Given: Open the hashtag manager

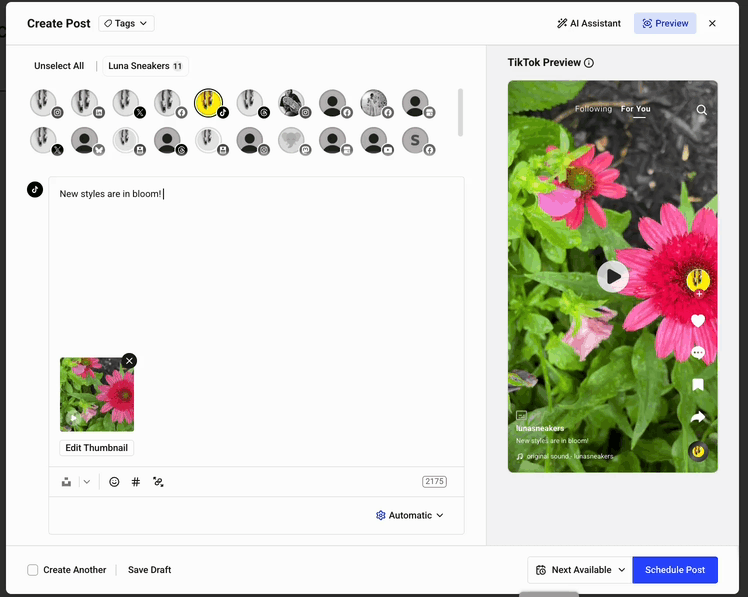Looking at the screenshot, I should click(x=136, y=482).
